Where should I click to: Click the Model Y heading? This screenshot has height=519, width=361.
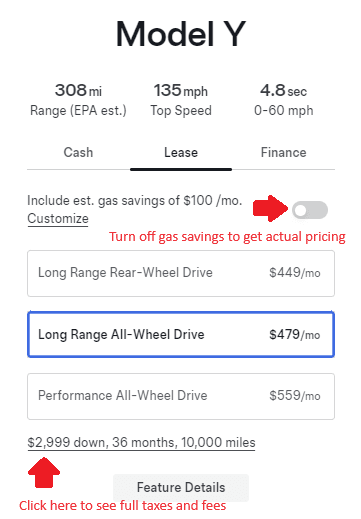coord(181,34)
